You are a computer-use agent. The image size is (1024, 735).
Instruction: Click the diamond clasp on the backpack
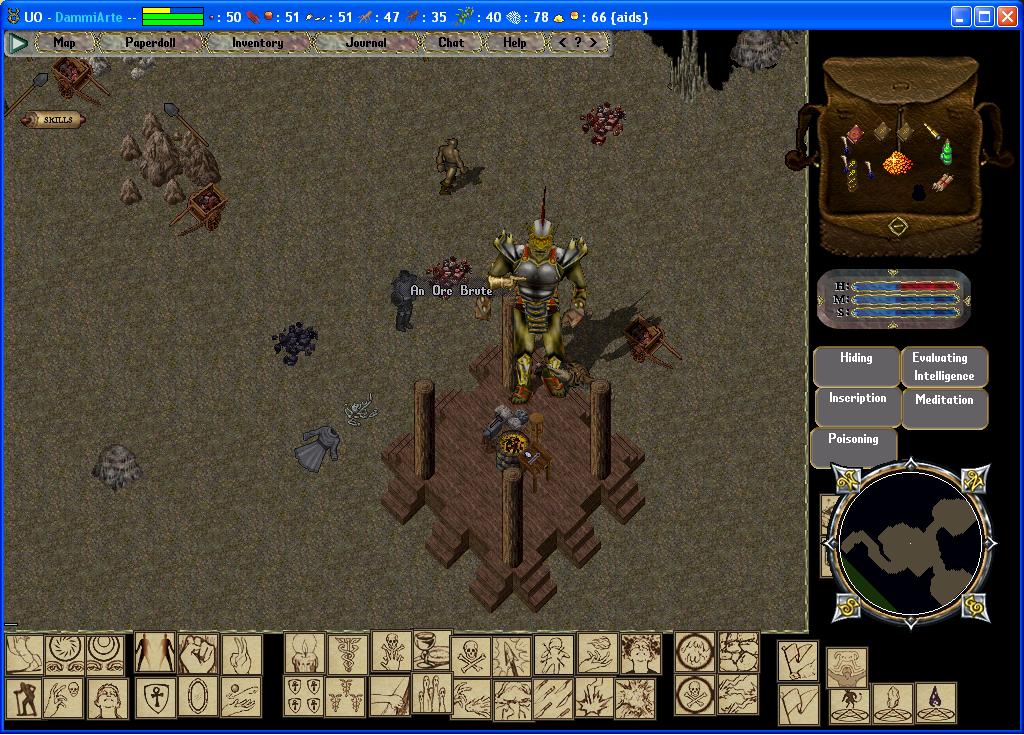click(x=899, y=227)
